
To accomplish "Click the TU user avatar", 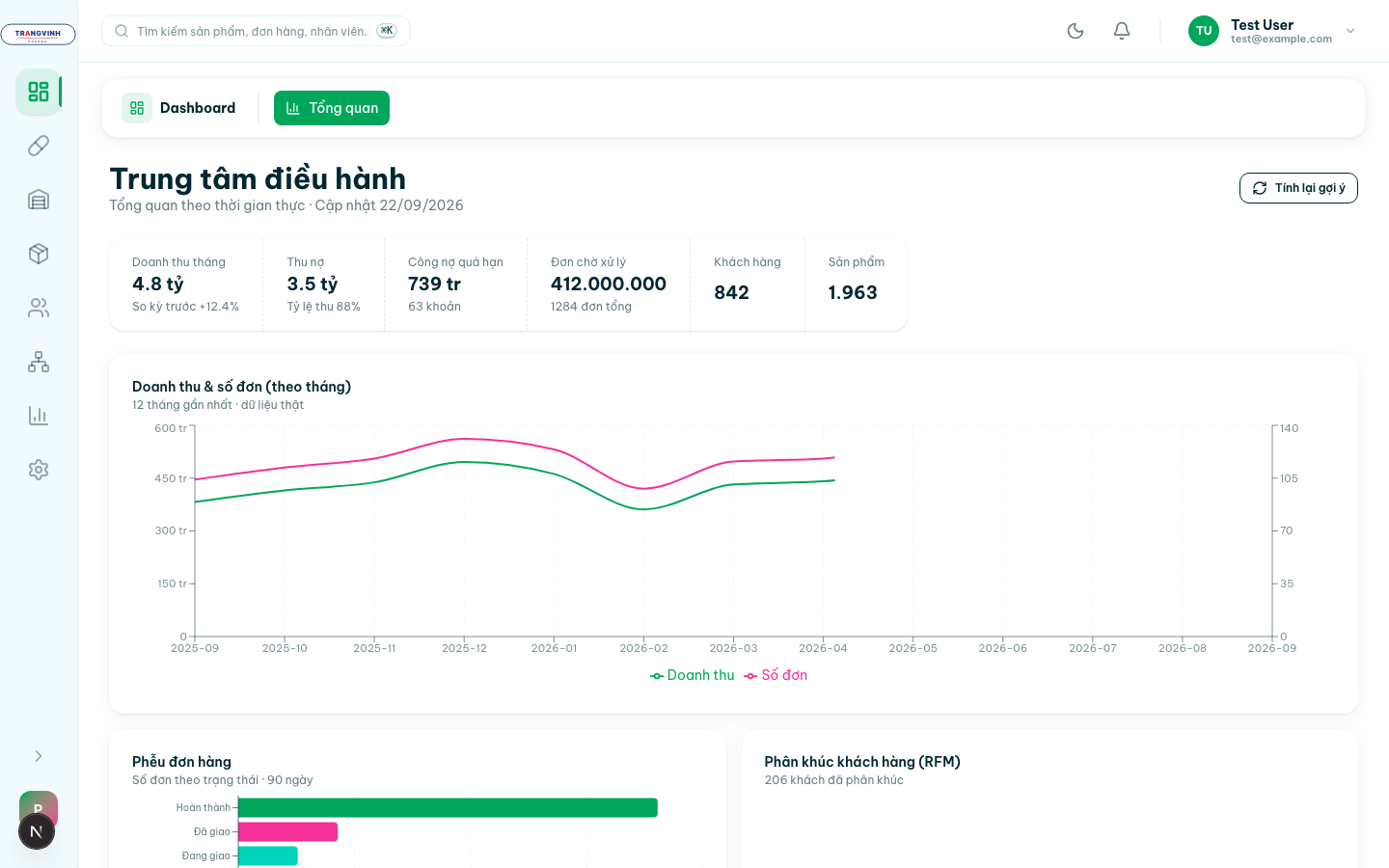I will [x=1204, y=31].
